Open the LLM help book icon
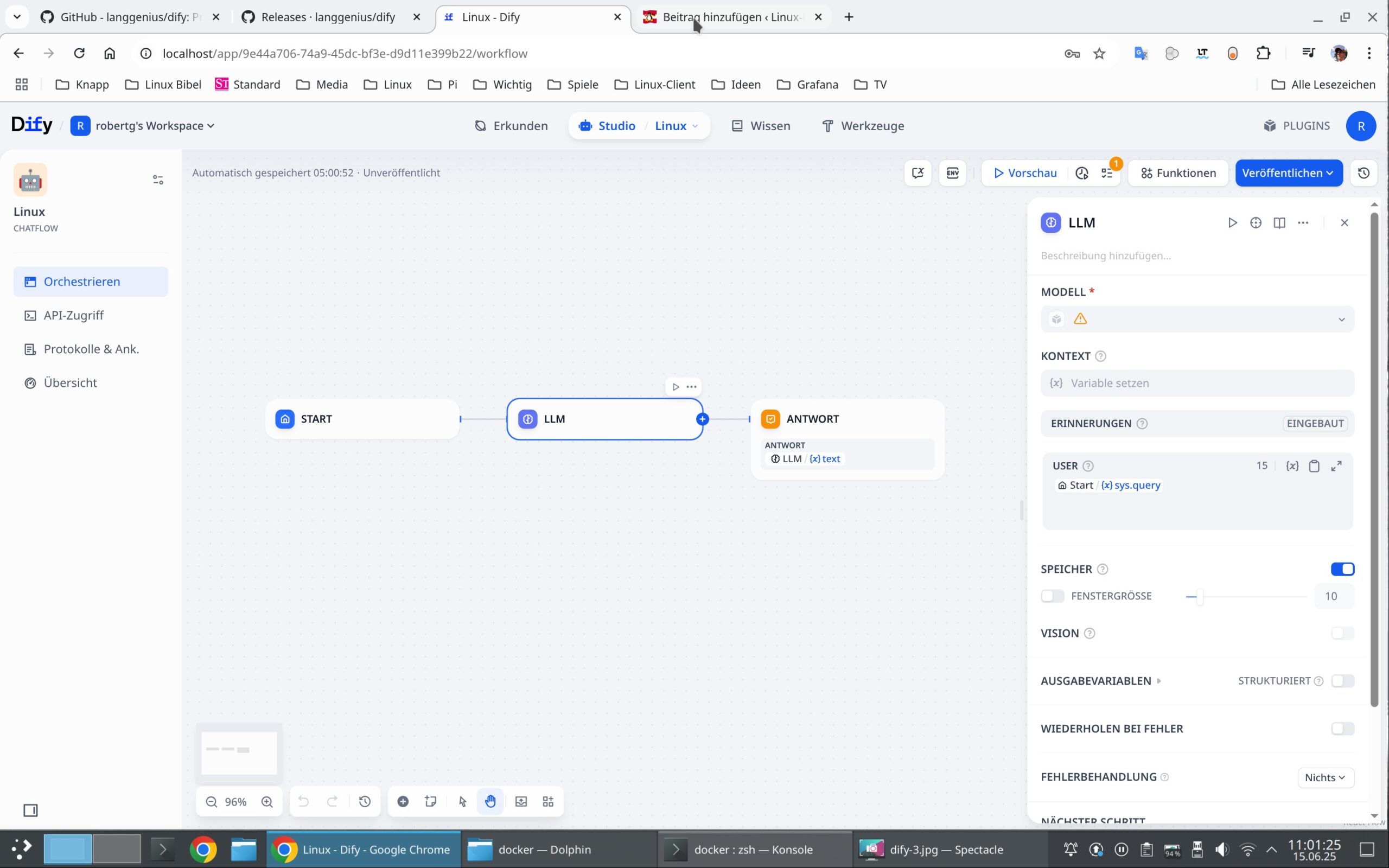Image resolution: width=1389 pixels, height=868 pixels. point(1279,223)
